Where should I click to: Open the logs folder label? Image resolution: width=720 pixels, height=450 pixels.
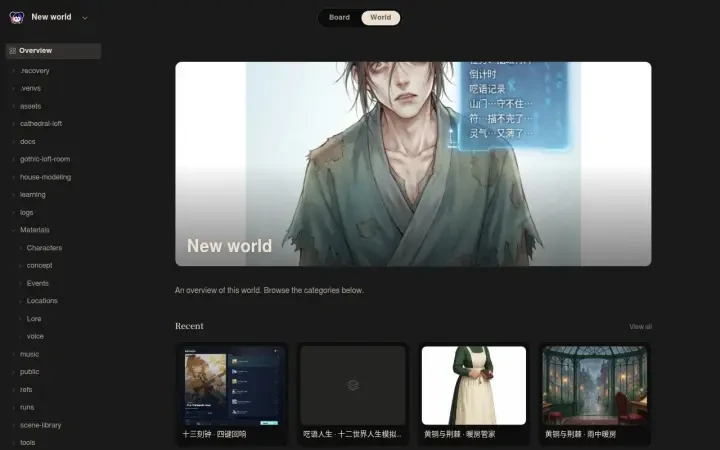[x=27, y=213]
